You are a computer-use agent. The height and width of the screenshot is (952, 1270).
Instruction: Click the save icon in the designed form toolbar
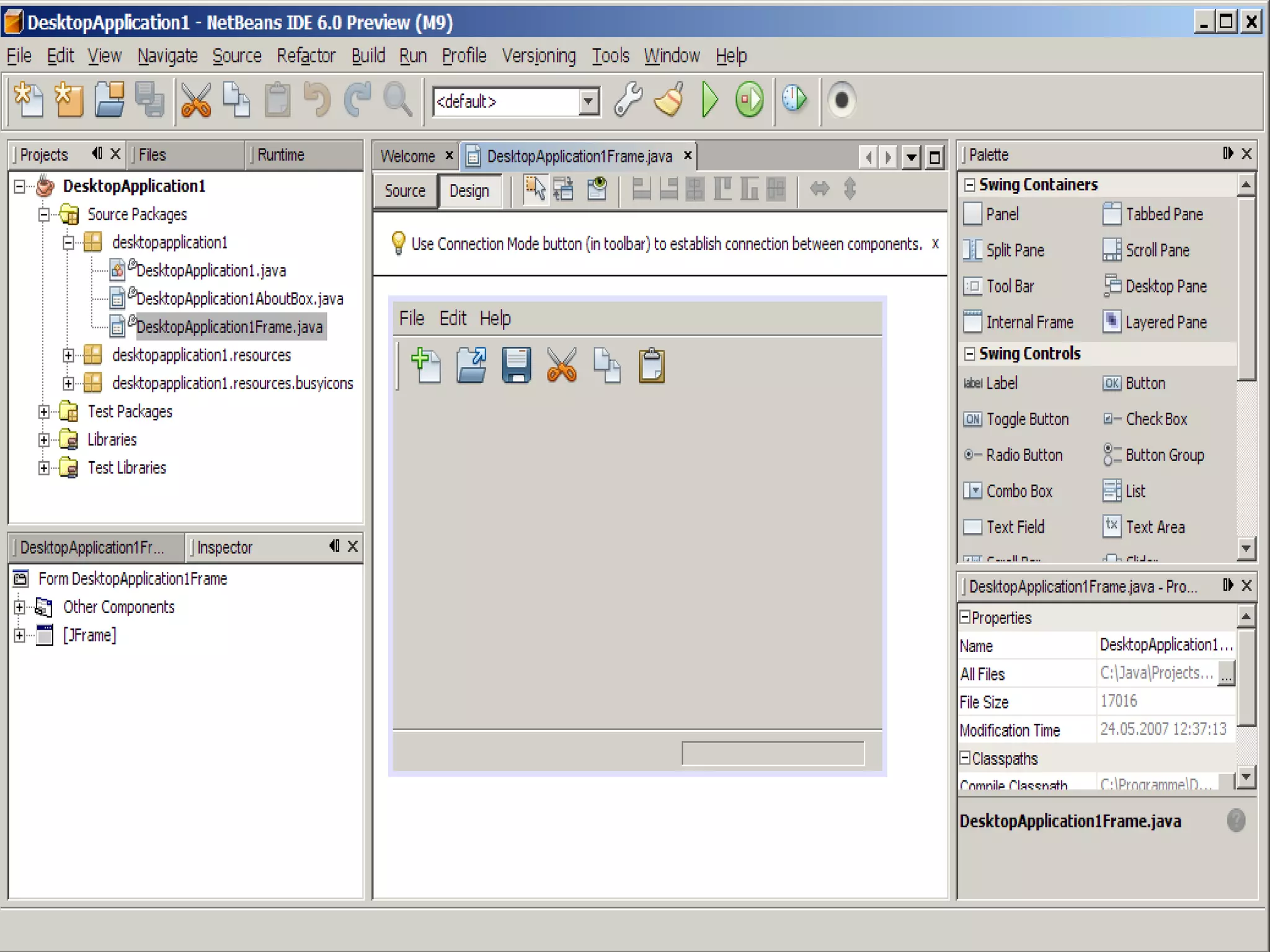point(516,365)
